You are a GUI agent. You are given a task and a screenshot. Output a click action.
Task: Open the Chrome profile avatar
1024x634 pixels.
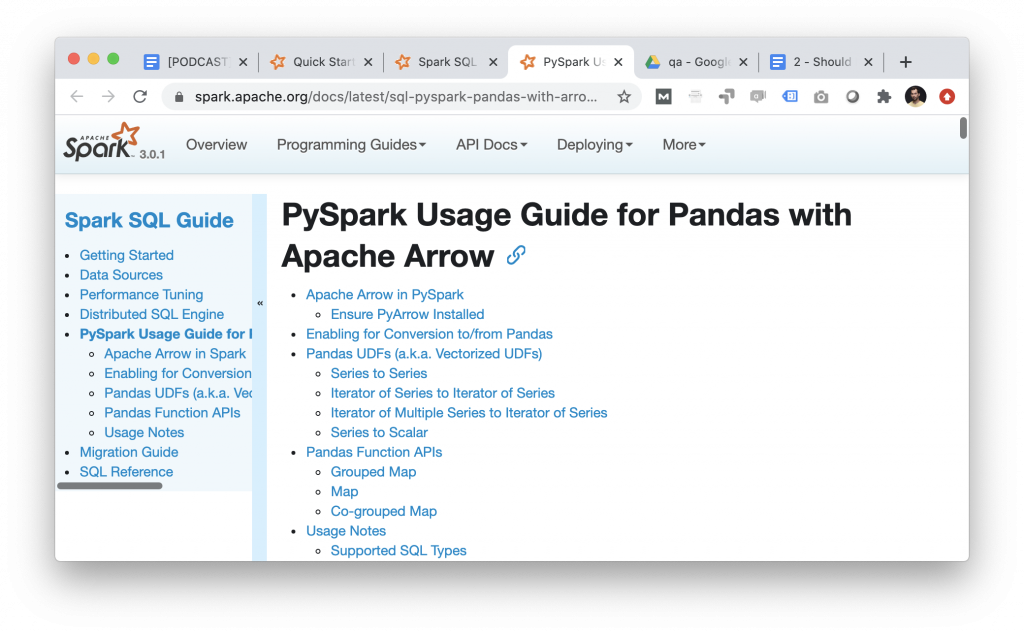pos(915,97)
